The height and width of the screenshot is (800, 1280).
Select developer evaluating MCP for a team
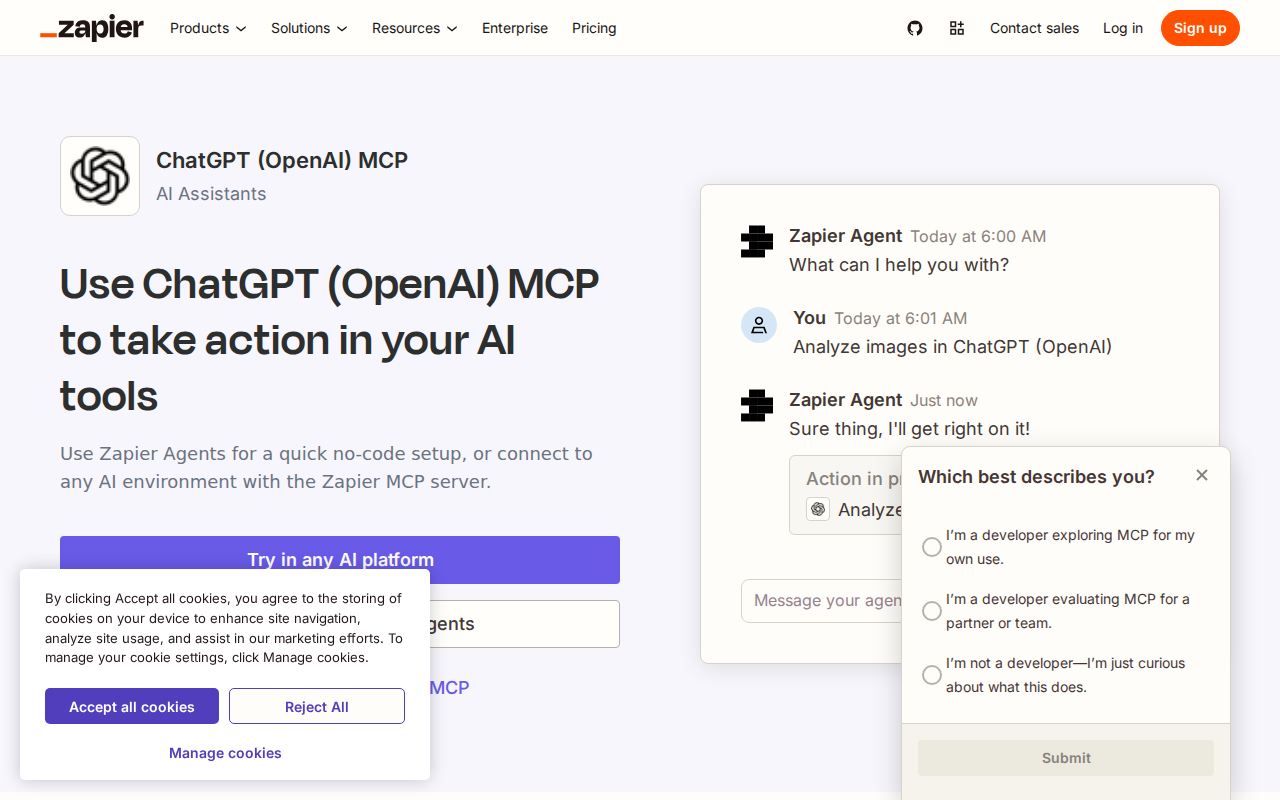(x=932, y=611)
